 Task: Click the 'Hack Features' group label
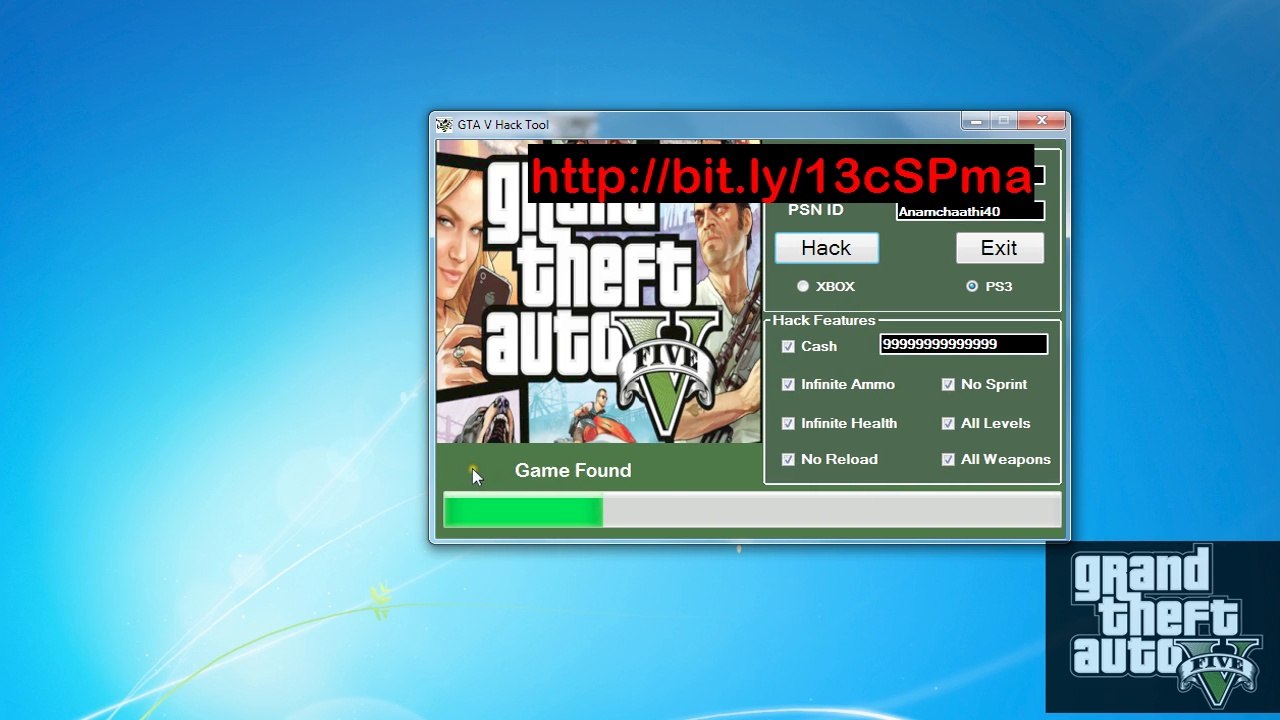tap(824, 320)
